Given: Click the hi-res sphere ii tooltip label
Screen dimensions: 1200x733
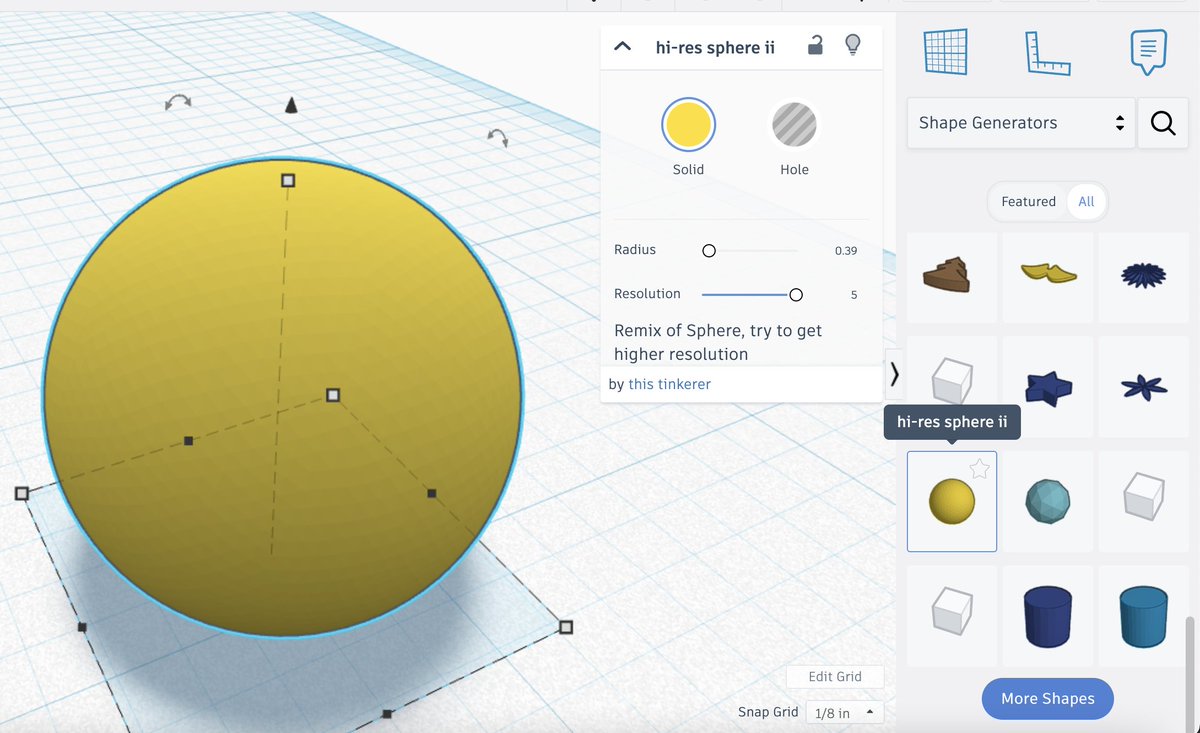Looking at the screenshot, I should coord(951,422).
